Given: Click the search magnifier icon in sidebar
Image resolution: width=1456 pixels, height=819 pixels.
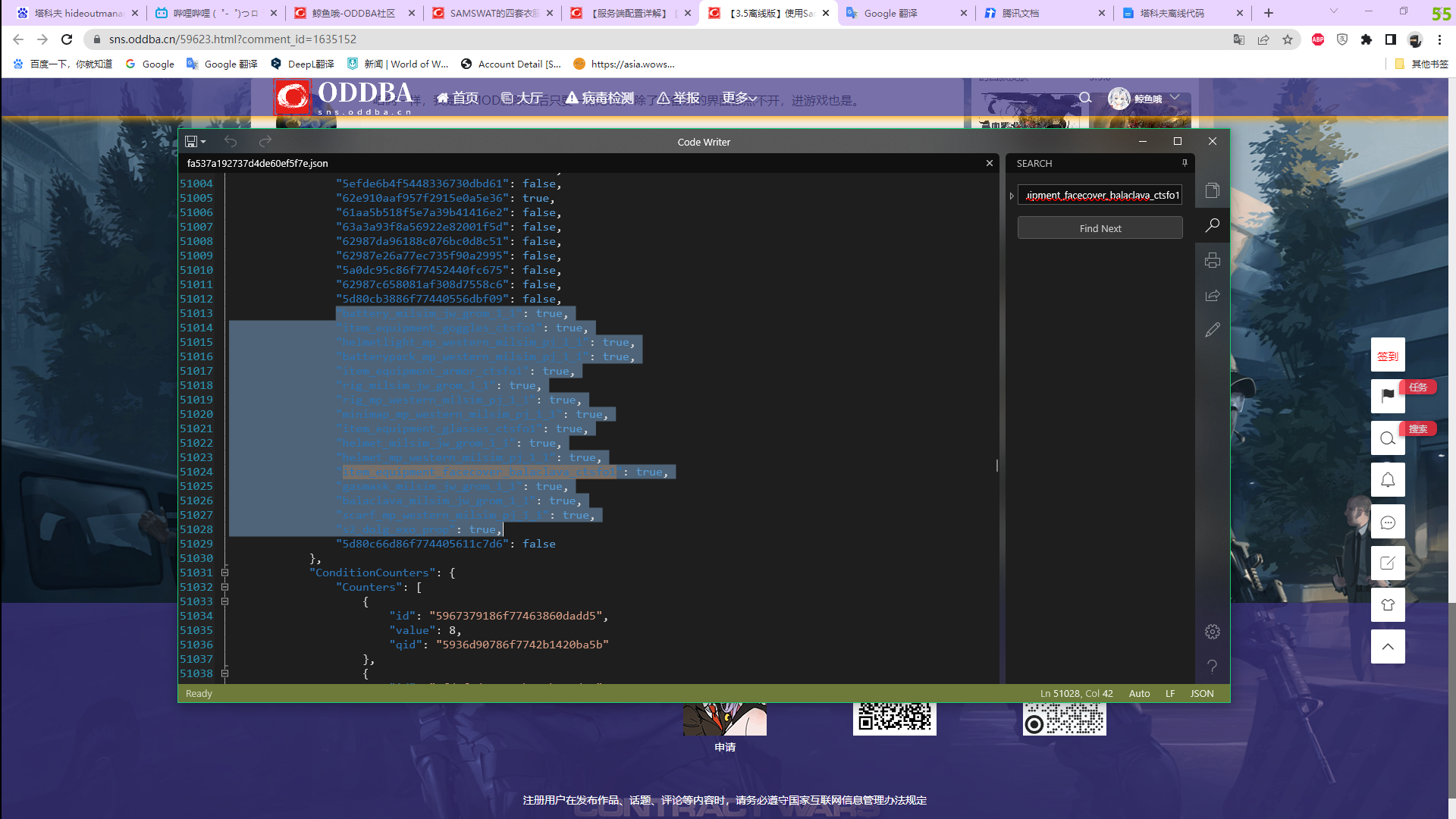Looking at the screenshot, I should (1212, 225).
